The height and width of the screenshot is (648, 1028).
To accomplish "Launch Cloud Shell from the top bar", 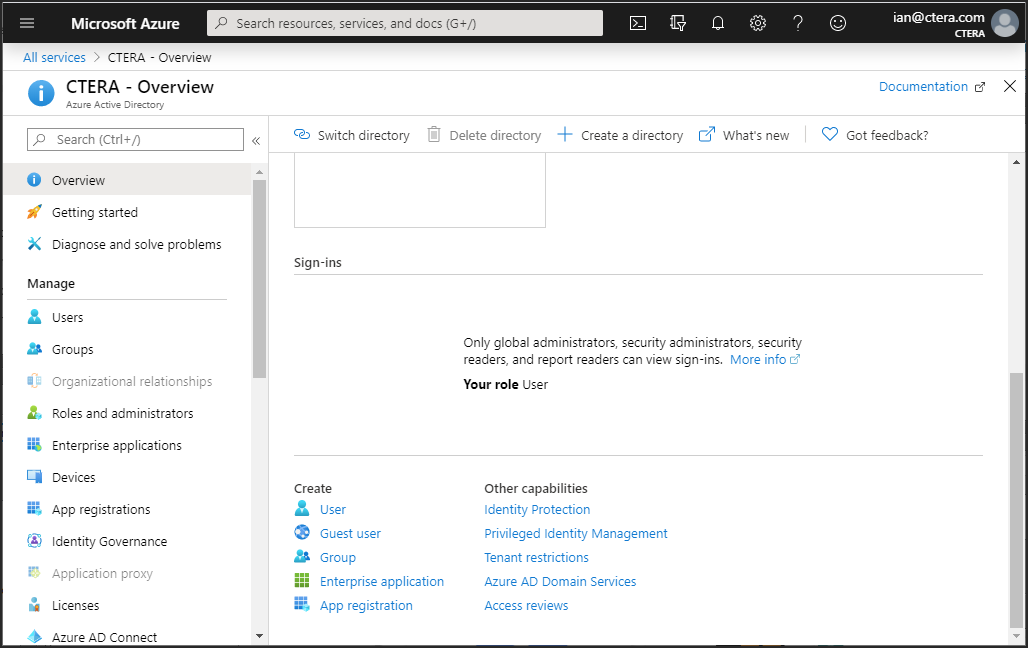I will point(637,23).
